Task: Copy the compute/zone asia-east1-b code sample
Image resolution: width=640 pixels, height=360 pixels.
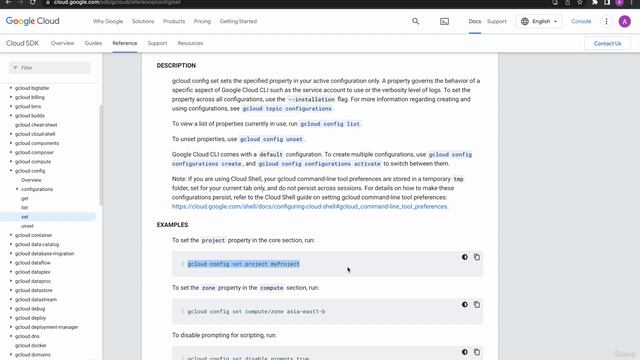Action: click(477, 304)
